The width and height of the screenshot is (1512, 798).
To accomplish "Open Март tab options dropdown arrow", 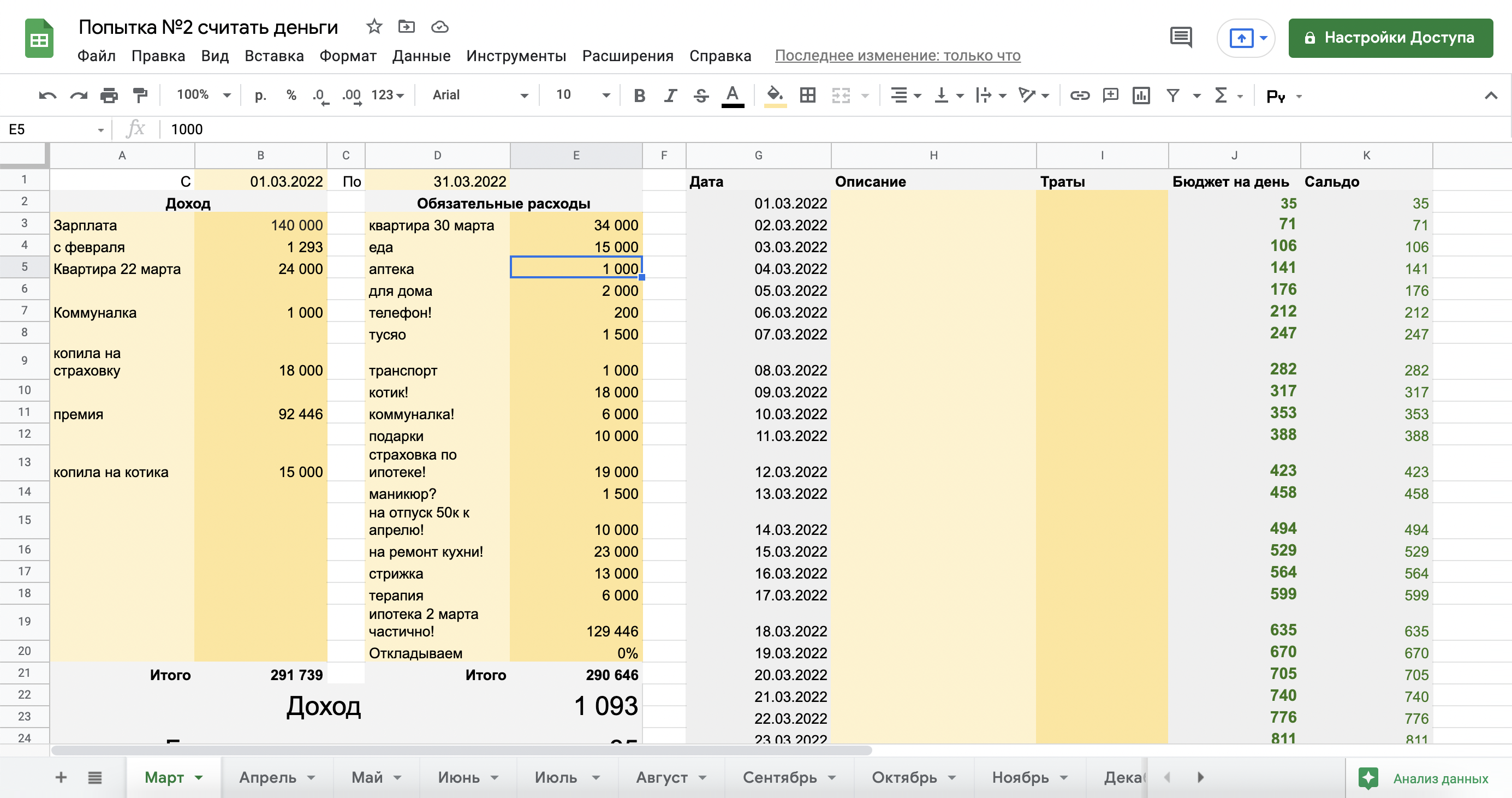I will [199, 778].
